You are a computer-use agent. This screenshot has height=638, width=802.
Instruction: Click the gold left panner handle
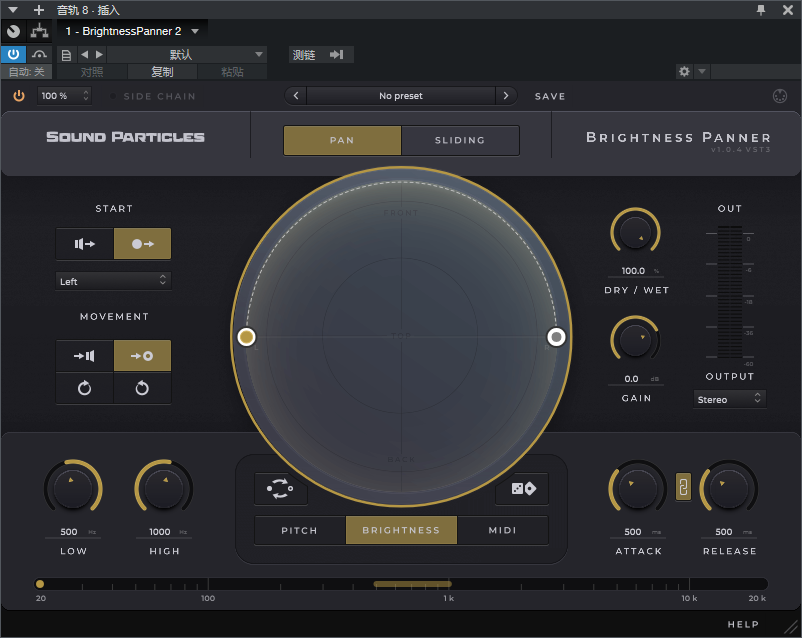tap(247, 337)
